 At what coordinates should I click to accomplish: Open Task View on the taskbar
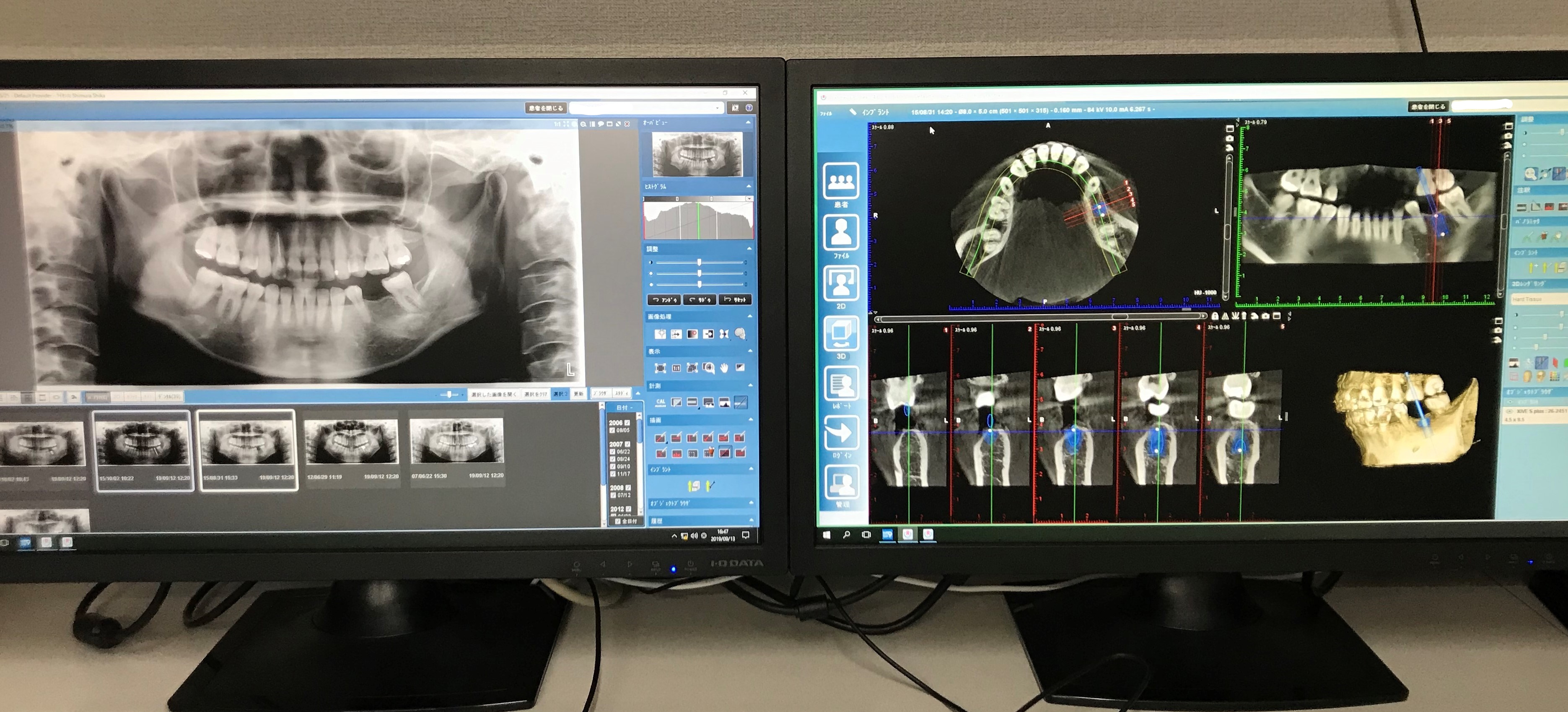(866, 535)
